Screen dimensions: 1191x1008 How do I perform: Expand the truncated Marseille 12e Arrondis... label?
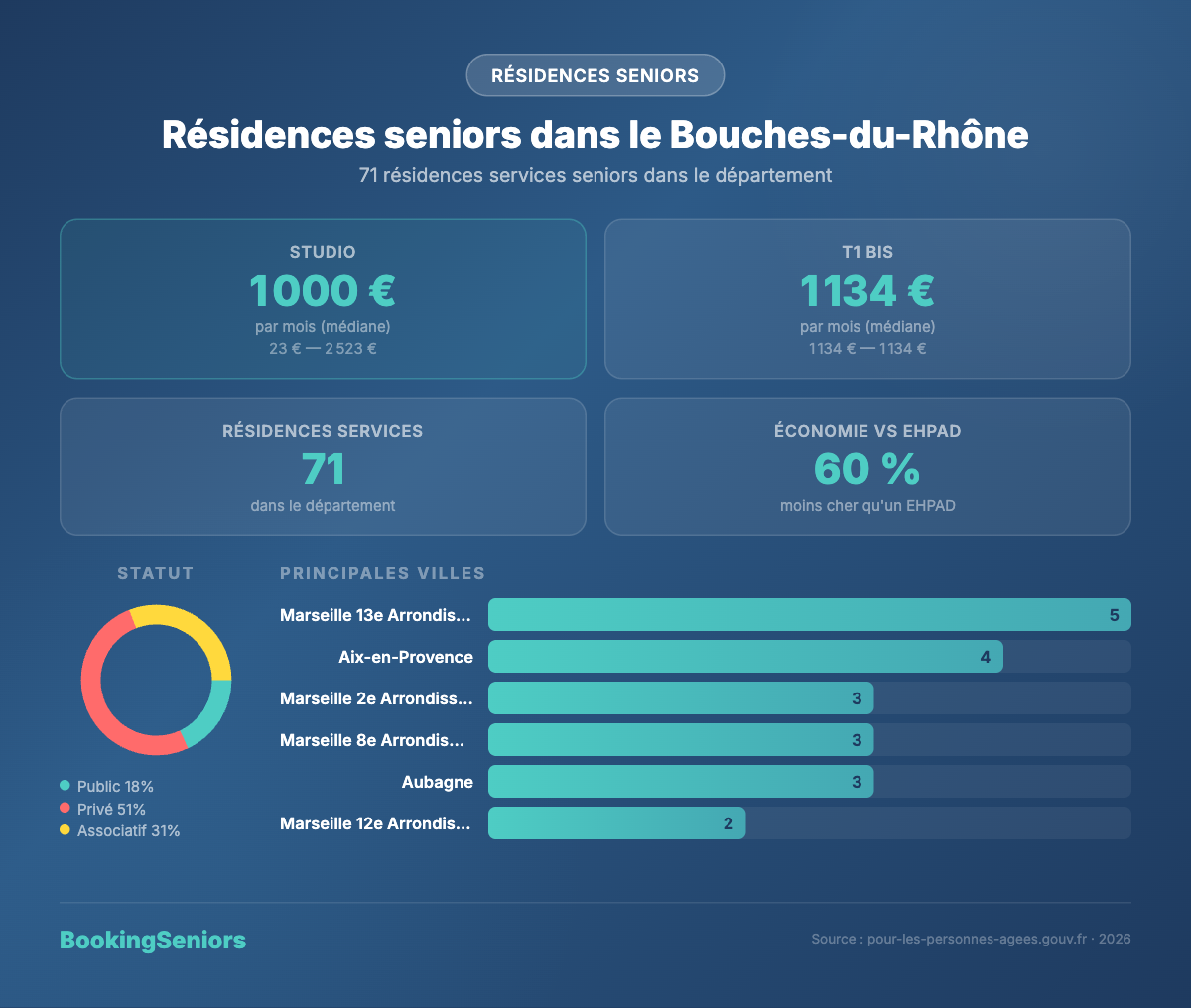click(376, 823)
